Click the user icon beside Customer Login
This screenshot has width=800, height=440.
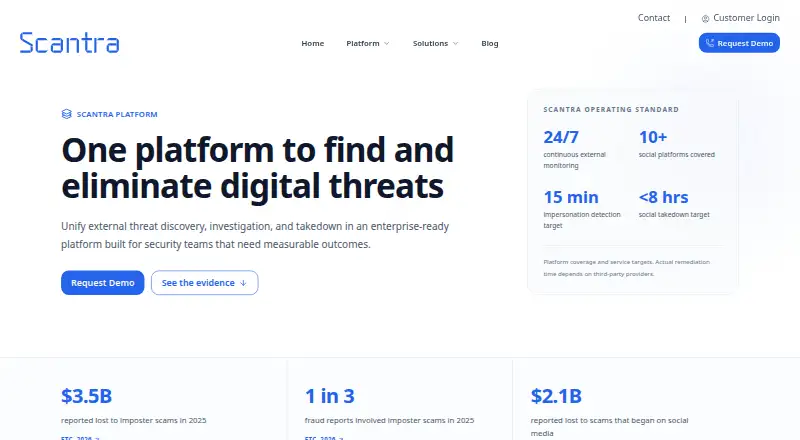tap(705, 19)
